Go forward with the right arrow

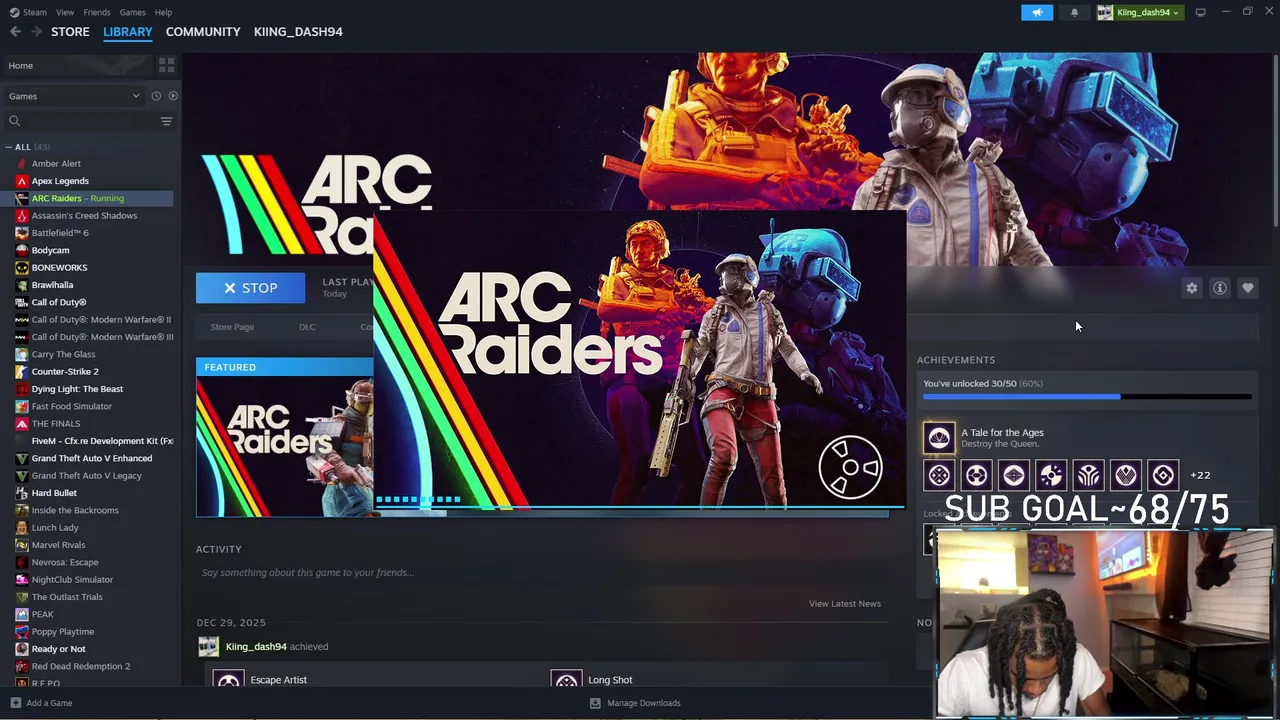(37, 32)
